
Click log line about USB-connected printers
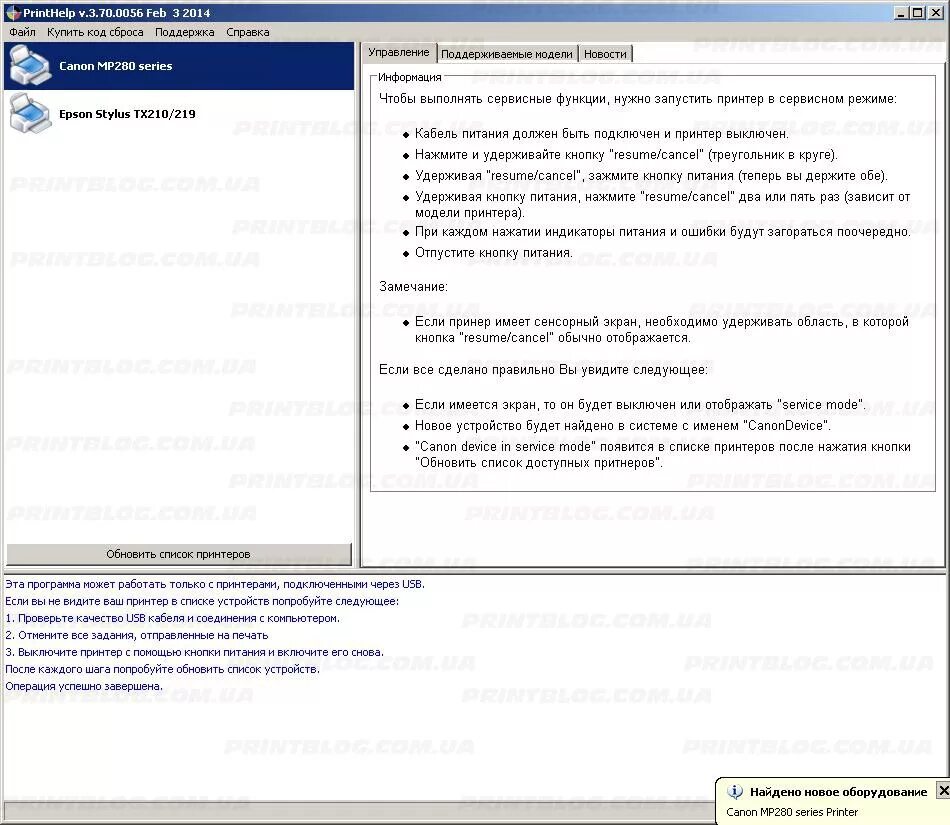click(215, 585)
